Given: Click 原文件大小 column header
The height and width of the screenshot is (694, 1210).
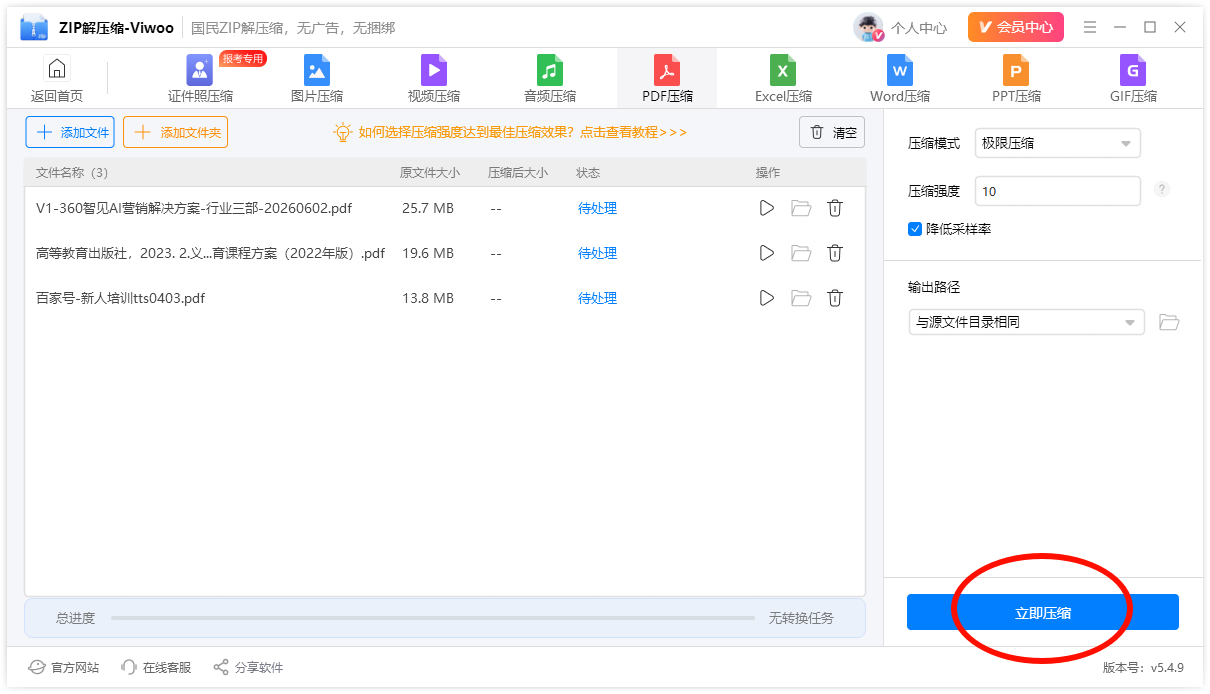Looking at the screenshot, I should [x=430, y=173].
